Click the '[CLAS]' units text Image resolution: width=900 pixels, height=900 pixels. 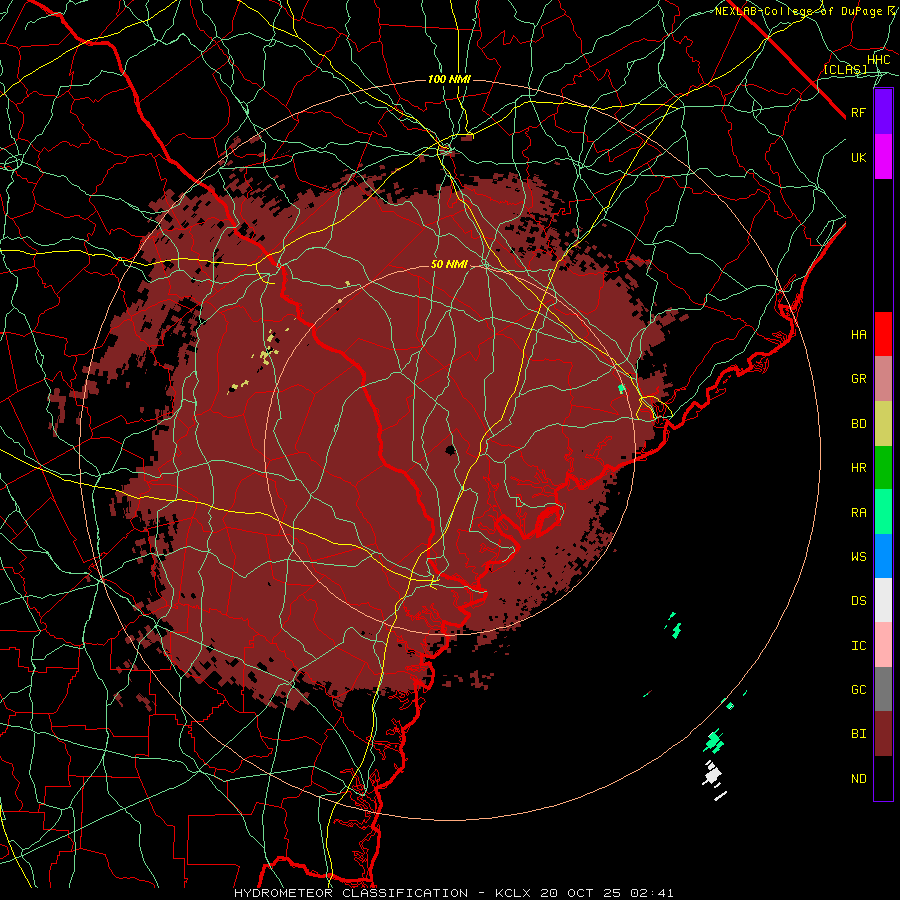pyautogui.click(x=845, y=69)
